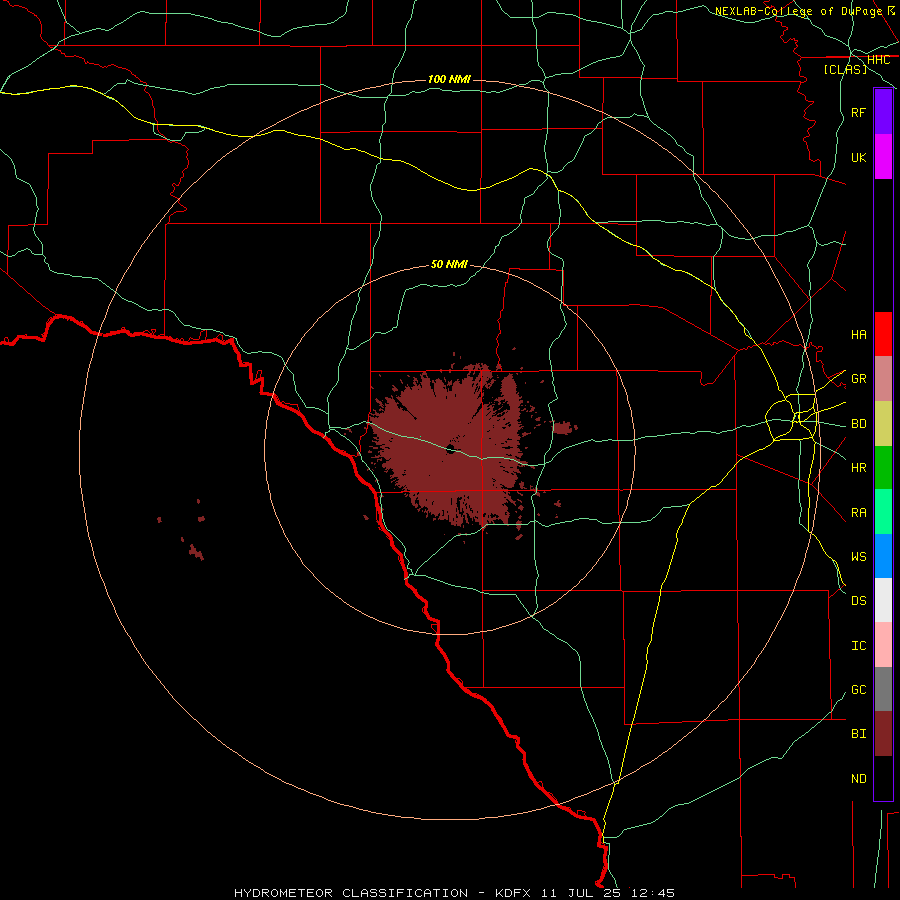
Task: Select the brown BI legend swatch
Action: click(883, 734)
